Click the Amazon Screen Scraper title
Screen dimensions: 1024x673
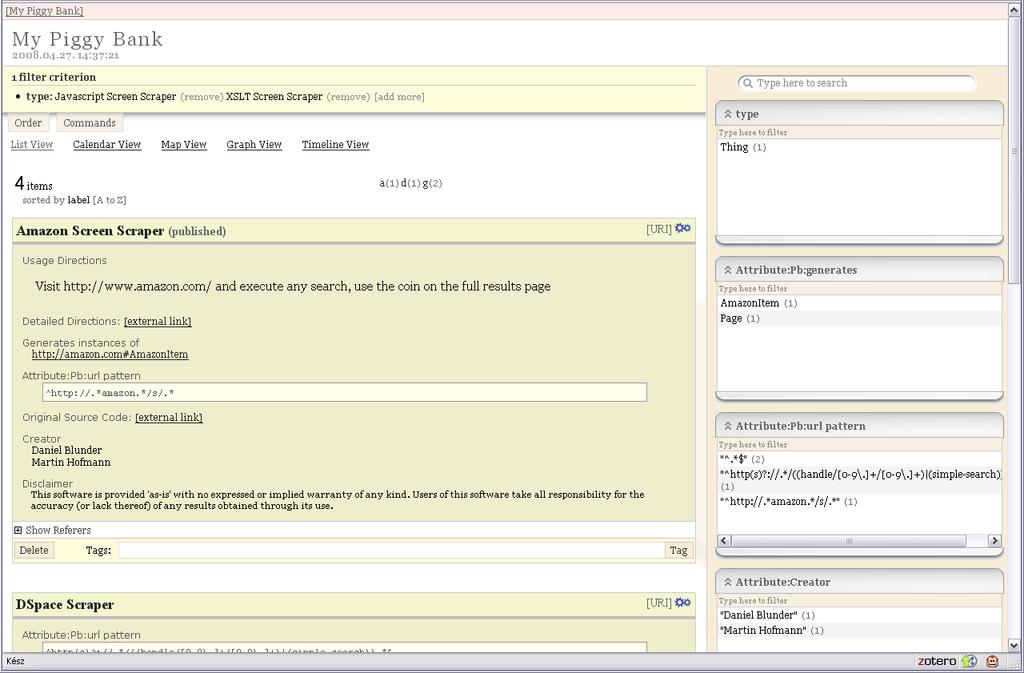(90, 230)
